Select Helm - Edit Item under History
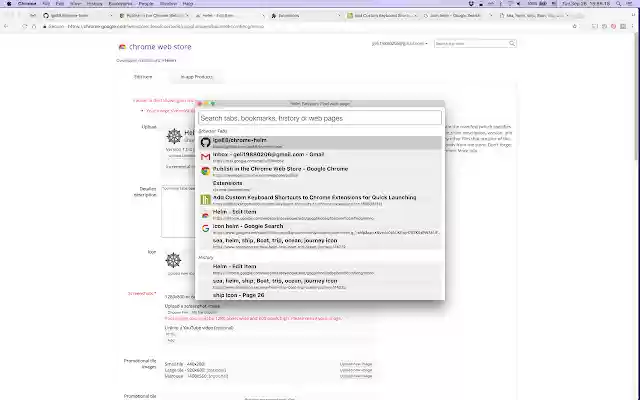 pos(320,269)
